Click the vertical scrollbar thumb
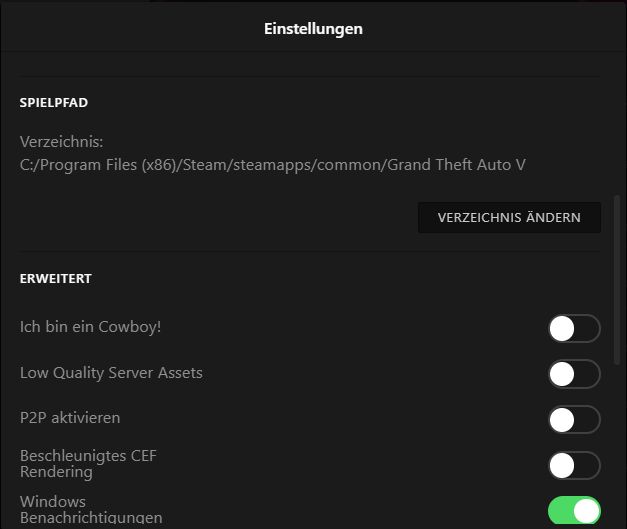The height and width of the screenshot is (529, 627). click(x=615, y=280)
